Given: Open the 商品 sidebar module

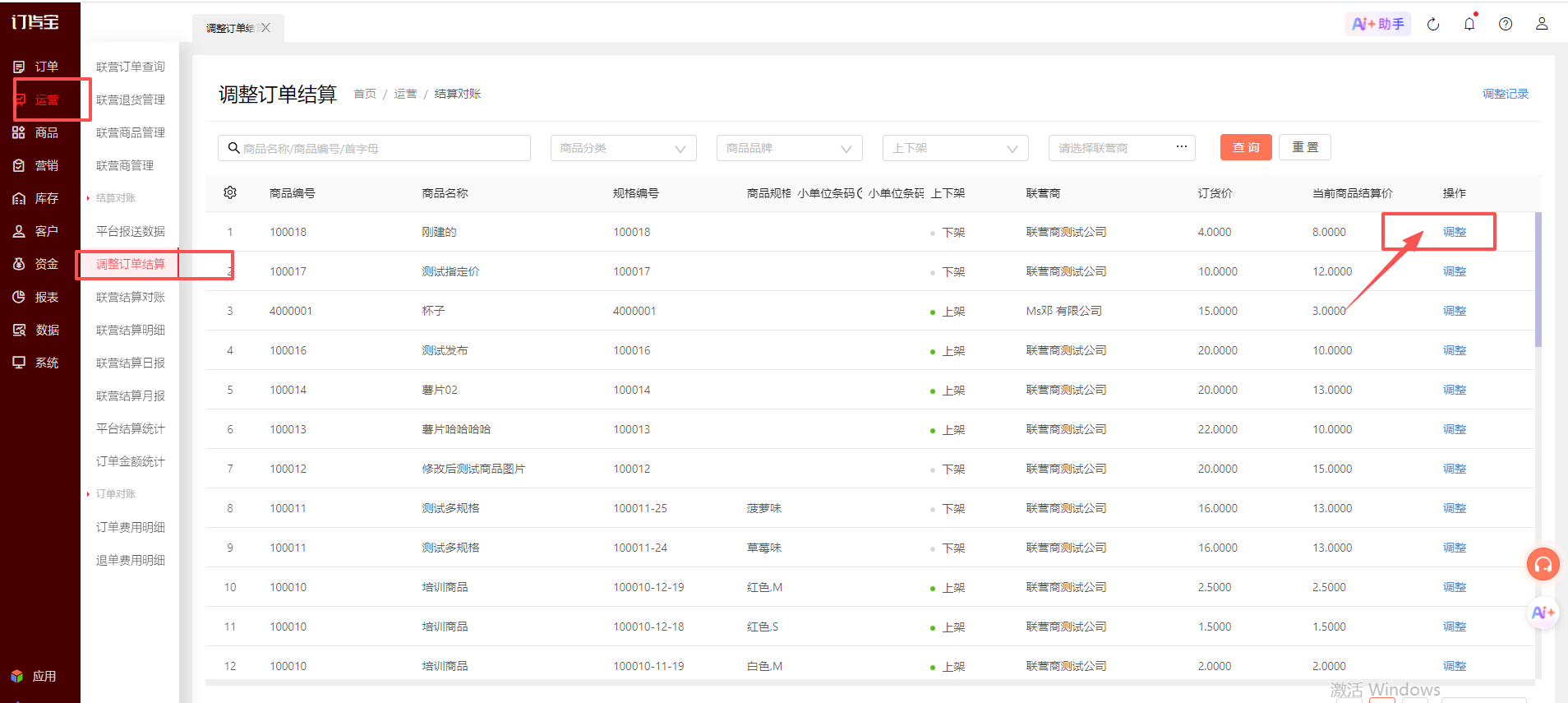Looking at the screenshot, I should (x=36, y=132).
